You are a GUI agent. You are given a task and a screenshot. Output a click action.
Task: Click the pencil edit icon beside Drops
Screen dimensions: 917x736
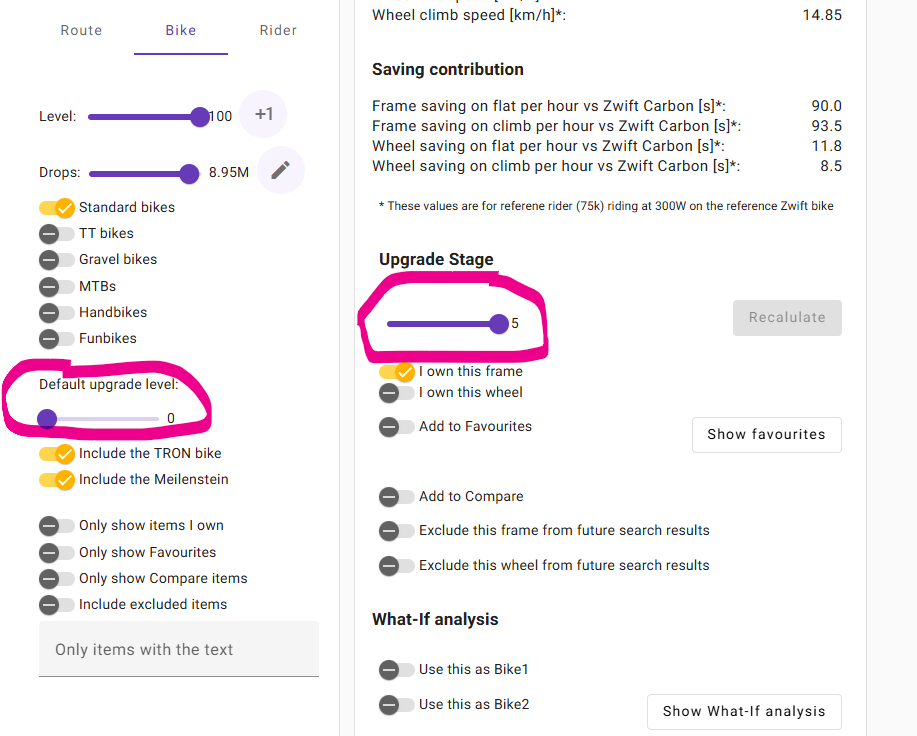click(281, 171)
